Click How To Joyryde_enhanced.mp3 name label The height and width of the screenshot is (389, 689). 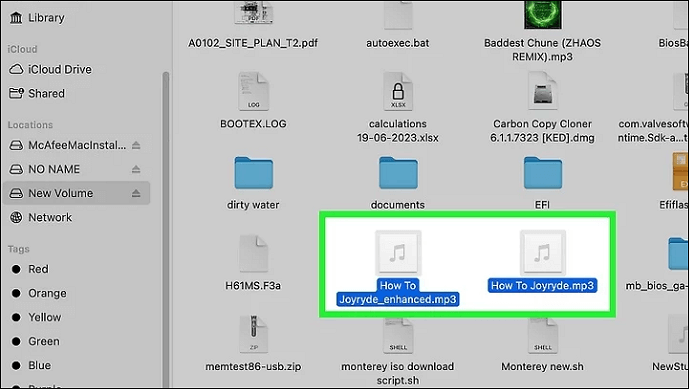[x=398, y=292]
